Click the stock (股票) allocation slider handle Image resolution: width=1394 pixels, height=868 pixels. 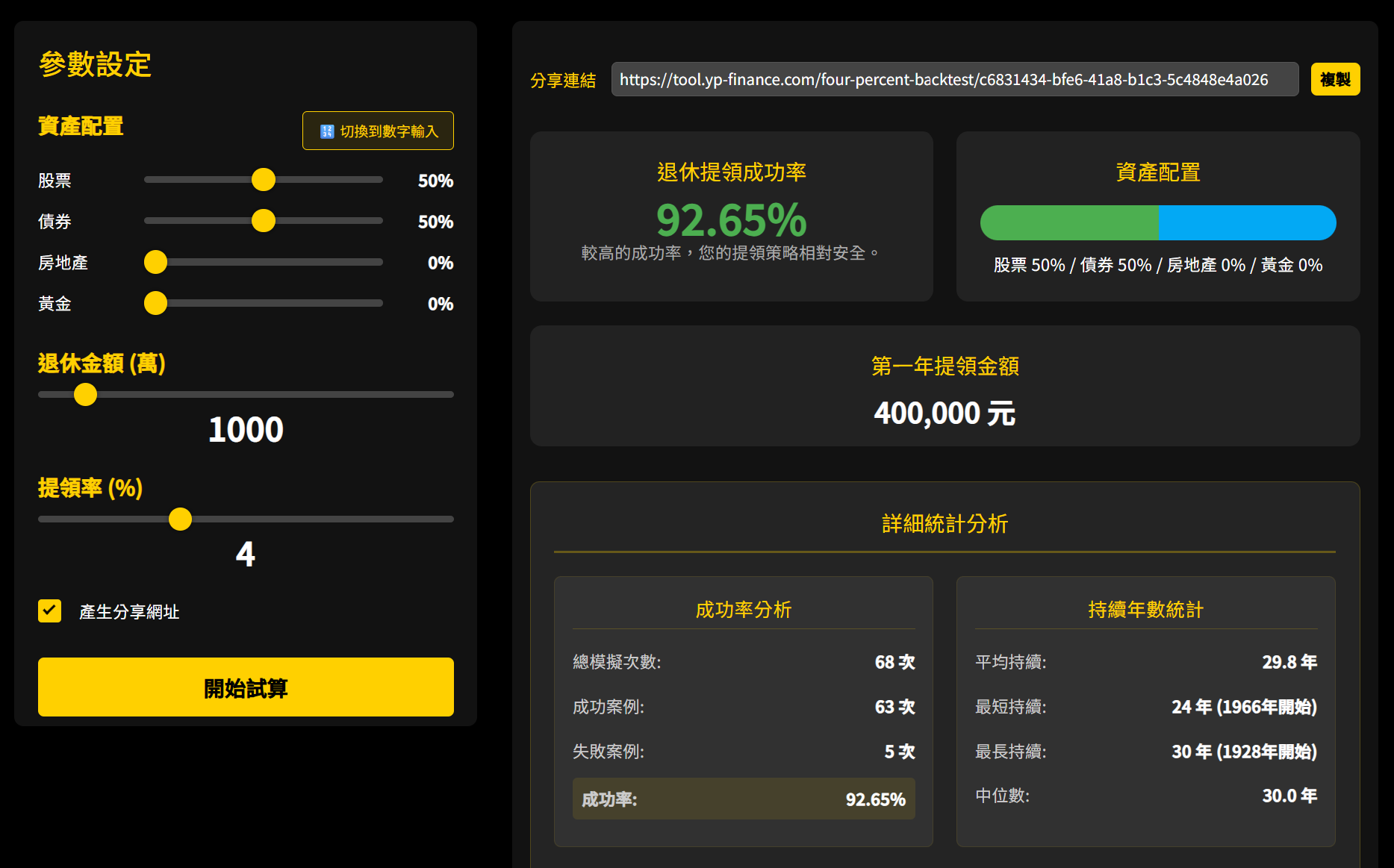tap(264, 180)
